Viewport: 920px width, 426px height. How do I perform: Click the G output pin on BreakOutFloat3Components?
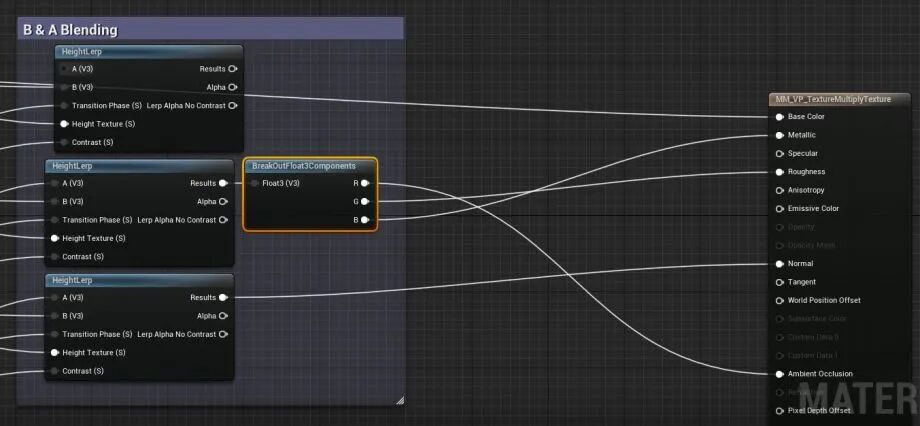365,201
